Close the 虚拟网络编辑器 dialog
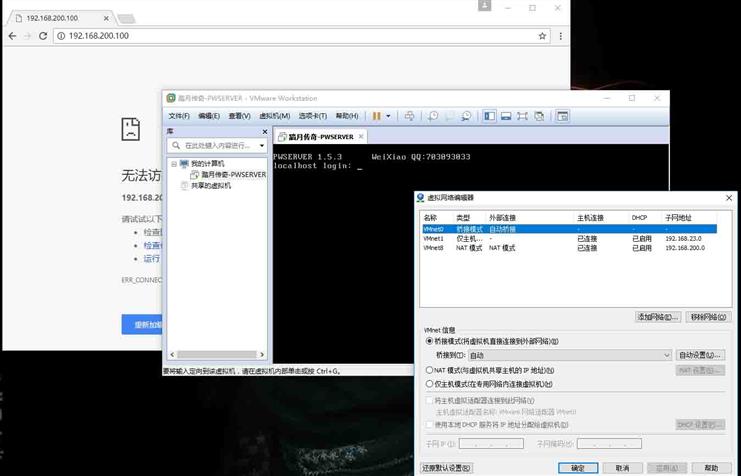Screen dimensions: 741x476 tap(729, 198)
